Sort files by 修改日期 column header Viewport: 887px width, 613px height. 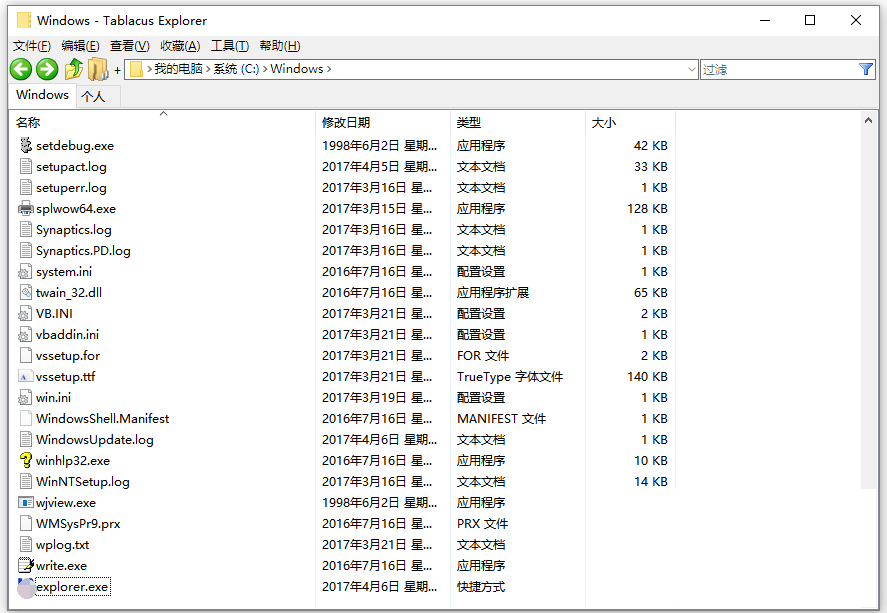coord(346,122)
